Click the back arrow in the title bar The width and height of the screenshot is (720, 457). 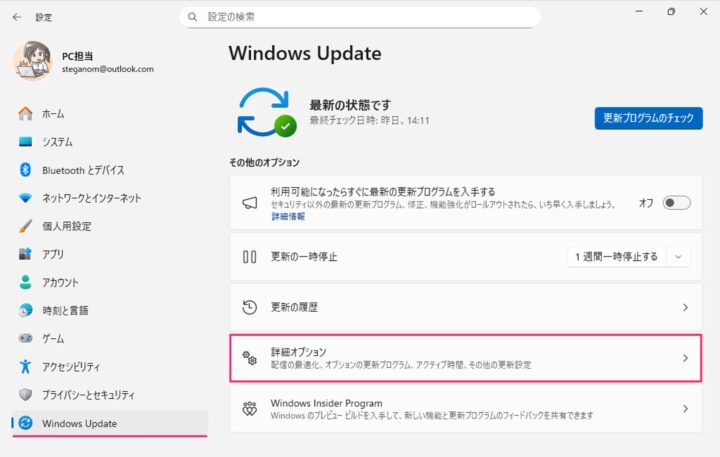[16, 17]
